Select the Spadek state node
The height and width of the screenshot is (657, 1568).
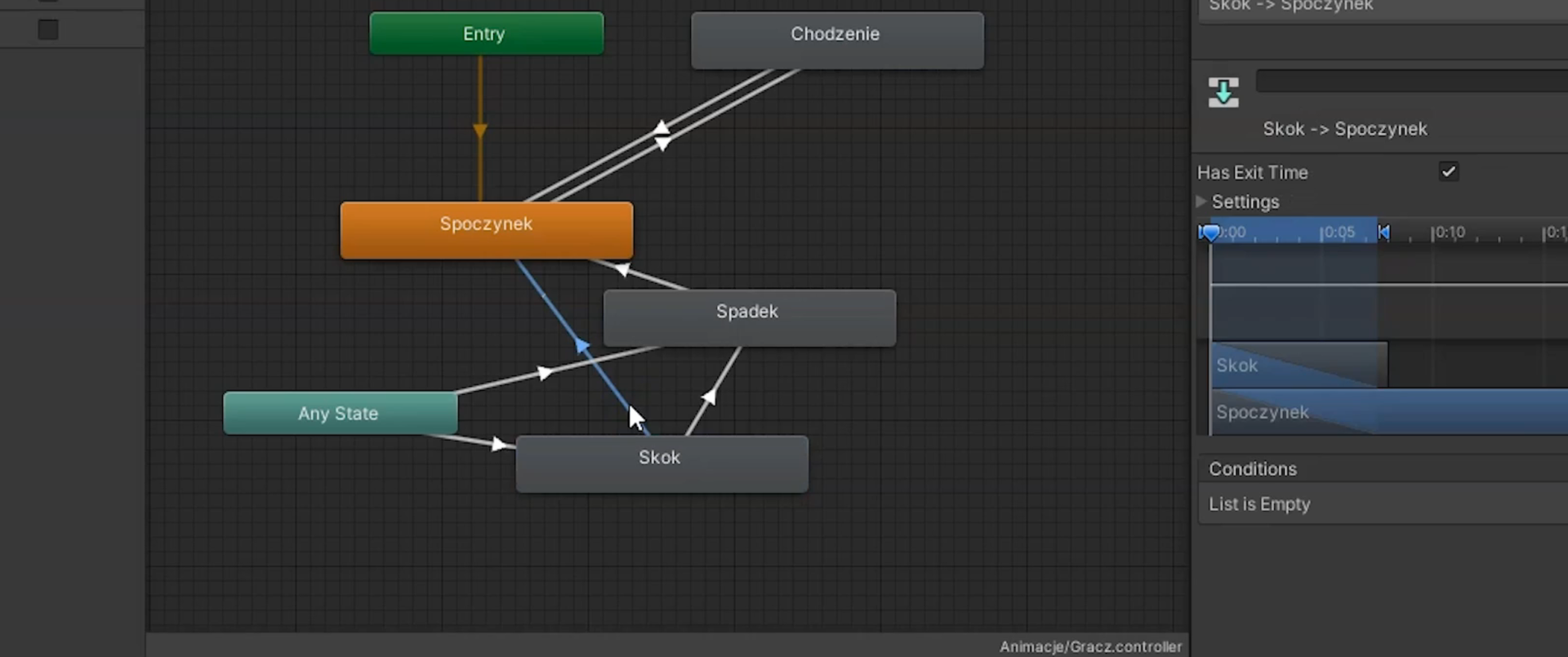tap(748, 317)
